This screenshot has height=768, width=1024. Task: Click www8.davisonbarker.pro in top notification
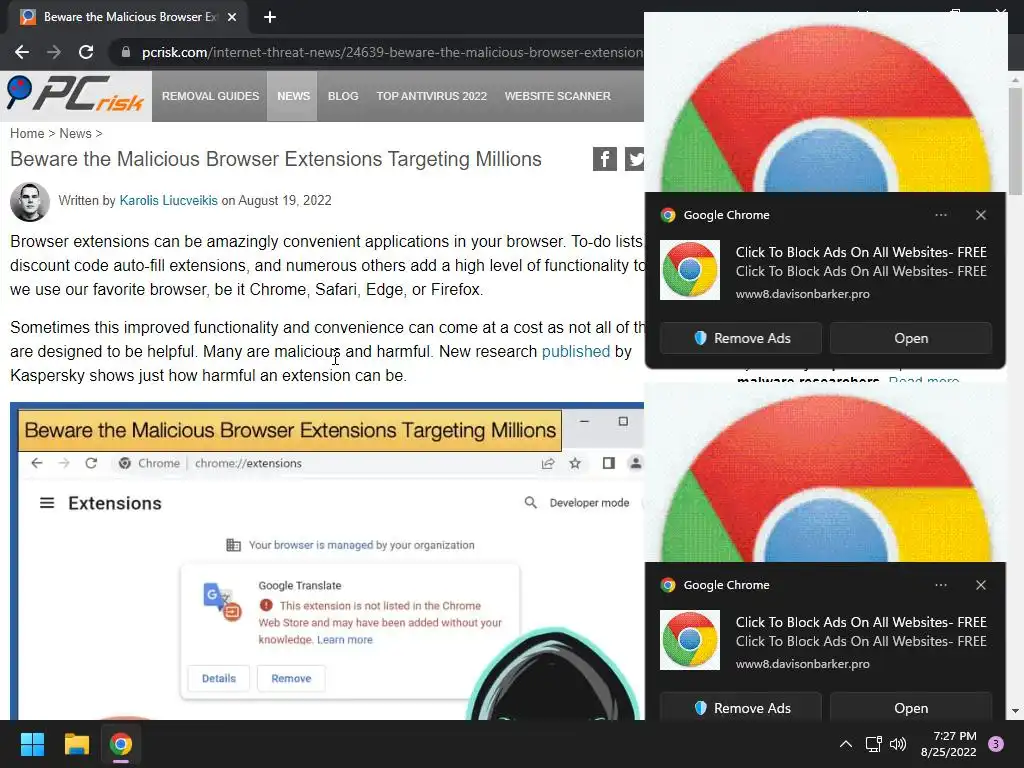point(803,294)
